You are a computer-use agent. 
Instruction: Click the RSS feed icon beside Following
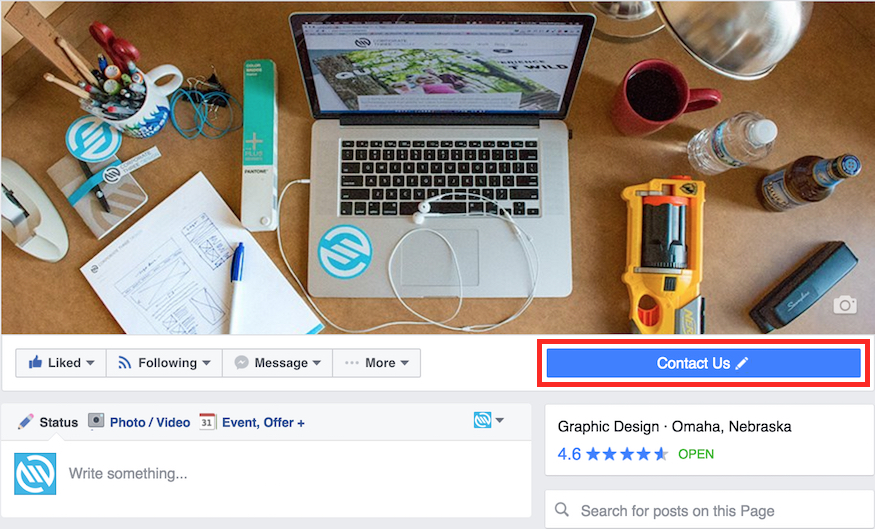click(124, 363)
